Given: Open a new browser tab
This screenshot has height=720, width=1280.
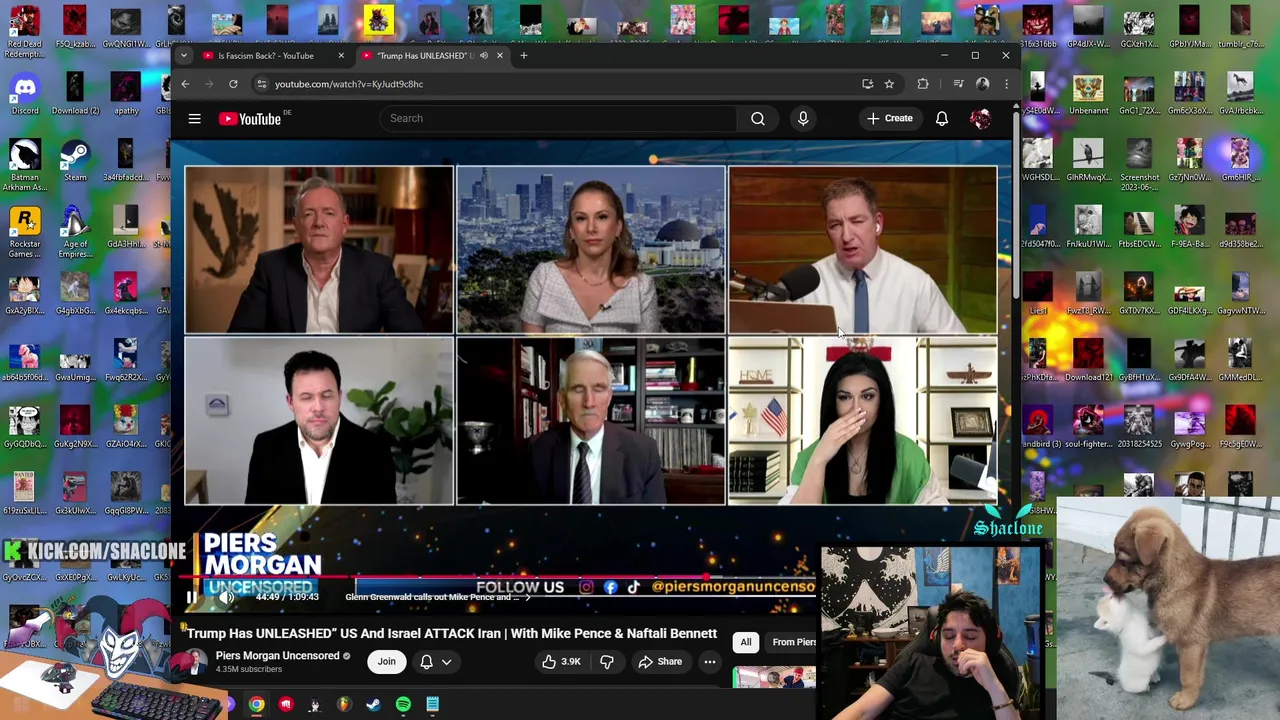Looking at the screenshot, I should click(x=523, y=56).
